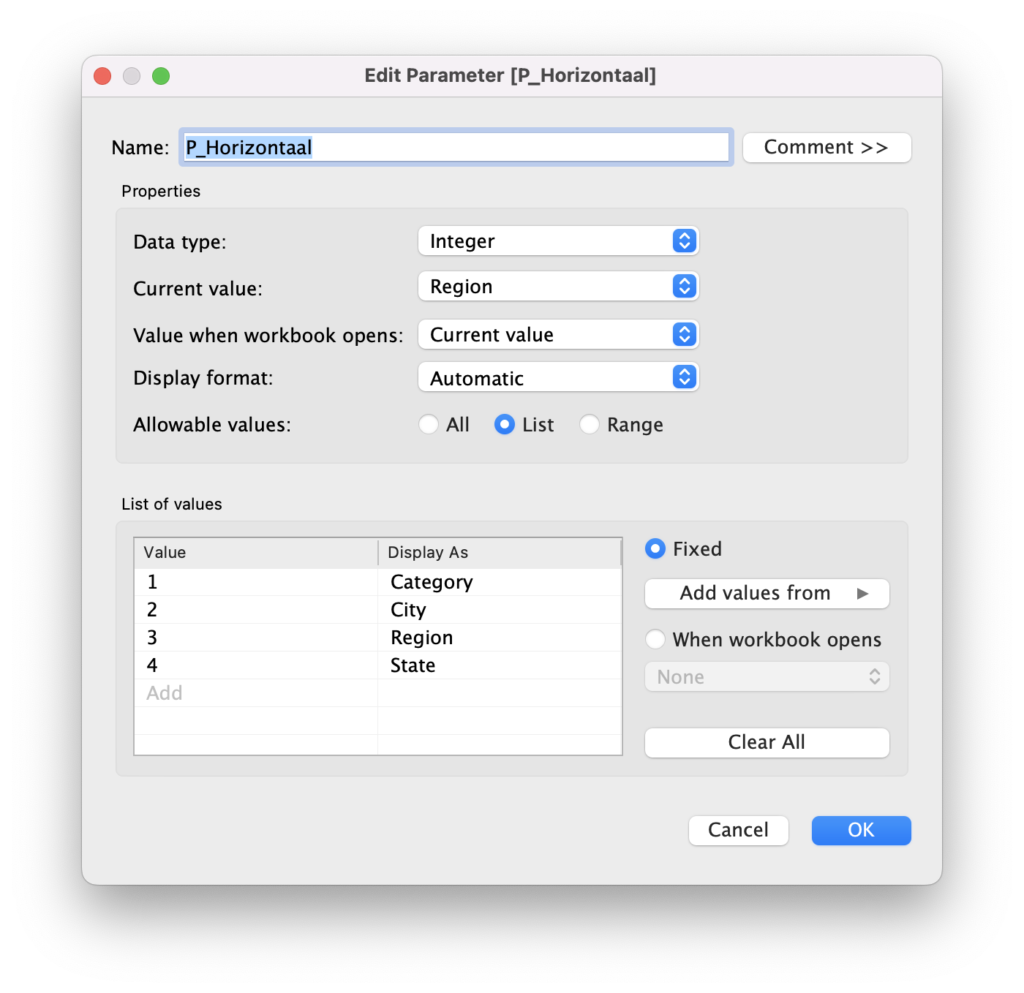Select the List allowable values option
This screenshot has width=1024, height=993.
click(505, 425)
